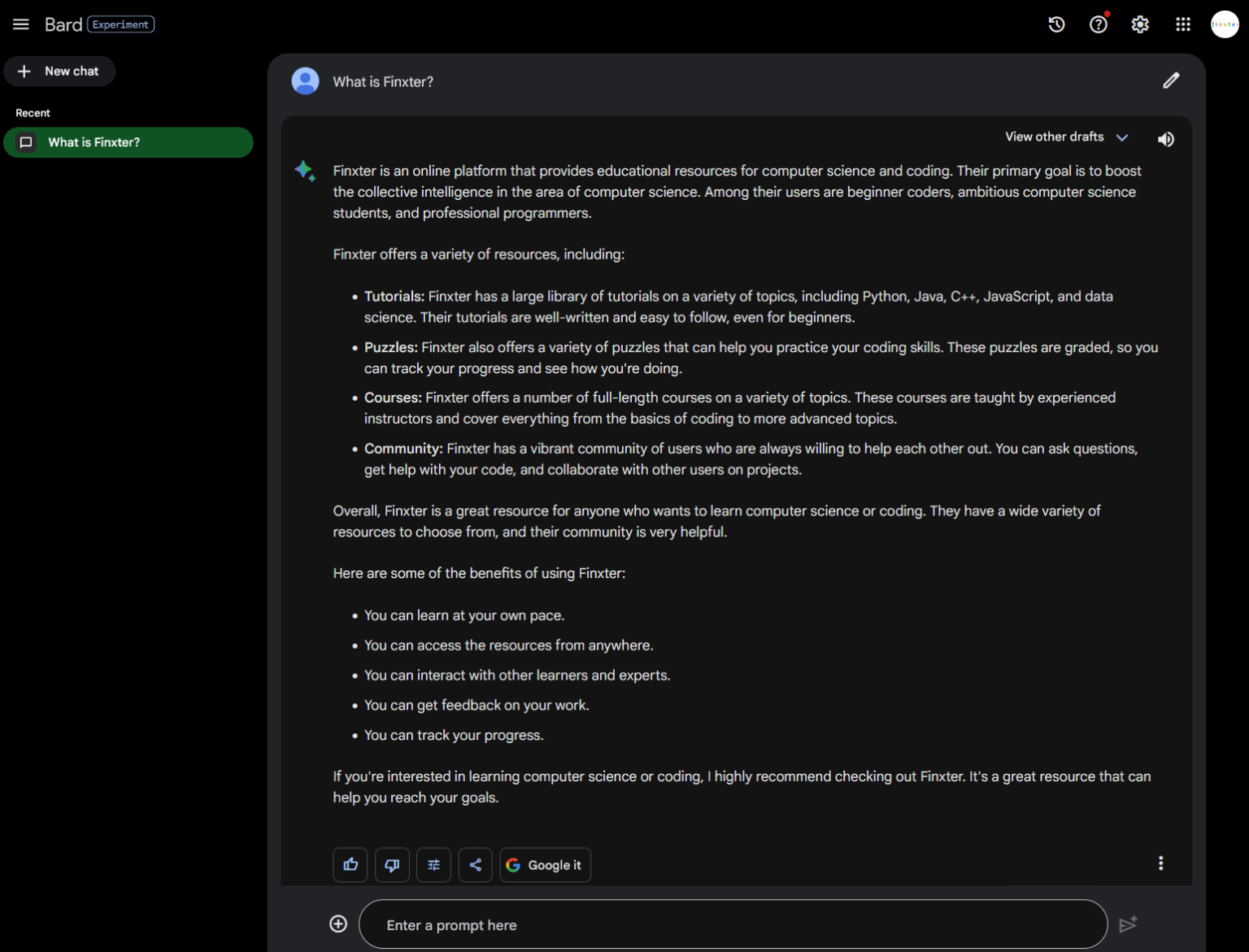The image size is (1249, 952).
Task: Give the response a thumbs down
Action: pos(392,864)
